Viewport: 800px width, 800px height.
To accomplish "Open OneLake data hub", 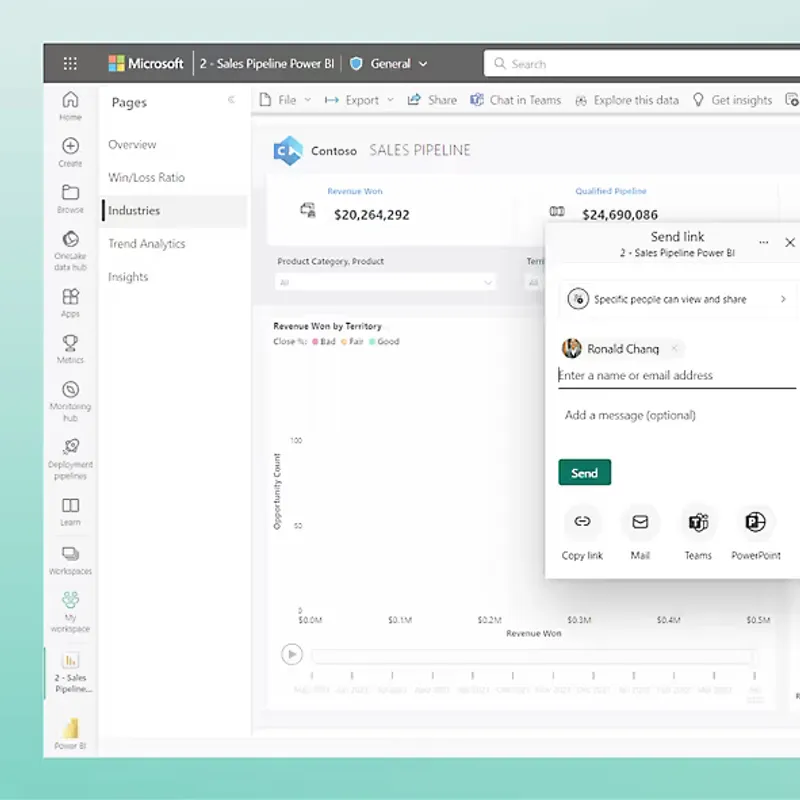I will point(70,251).
